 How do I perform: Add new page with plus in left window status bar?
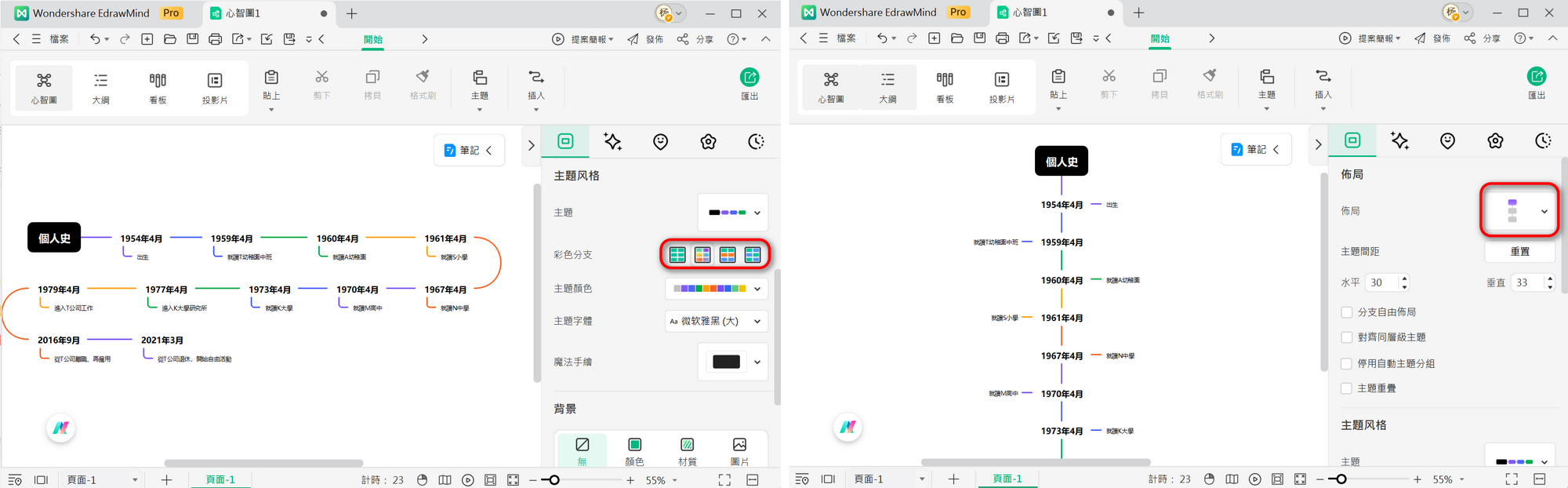166,479
